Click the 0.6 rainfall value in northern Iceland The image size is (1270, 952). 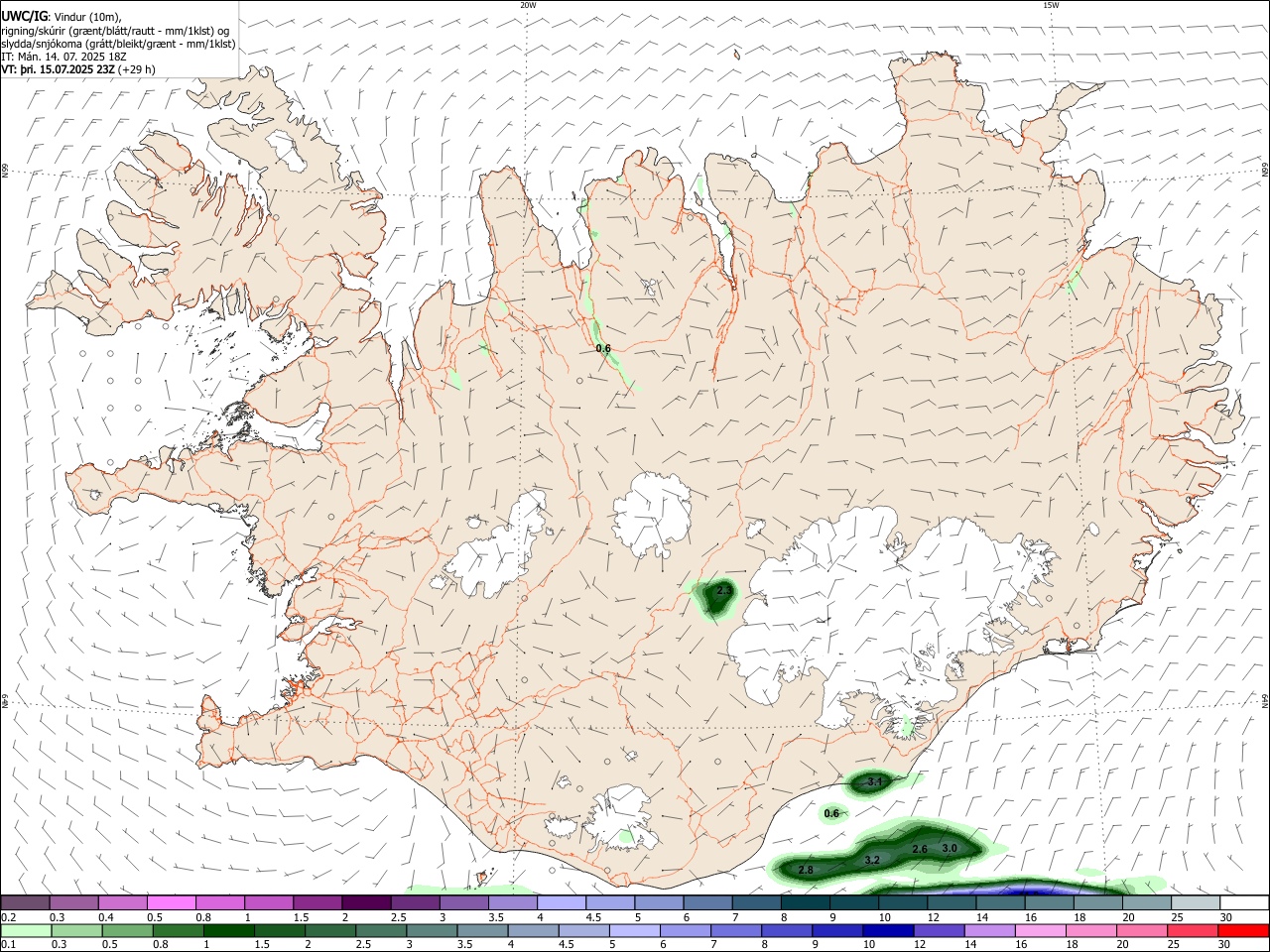coord(603,348)
